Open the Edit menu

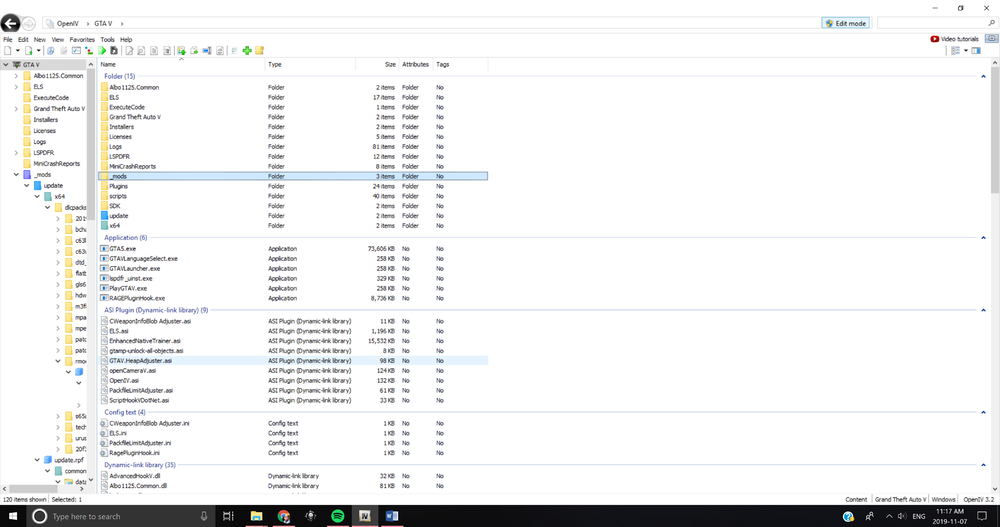tap(23, 40)
